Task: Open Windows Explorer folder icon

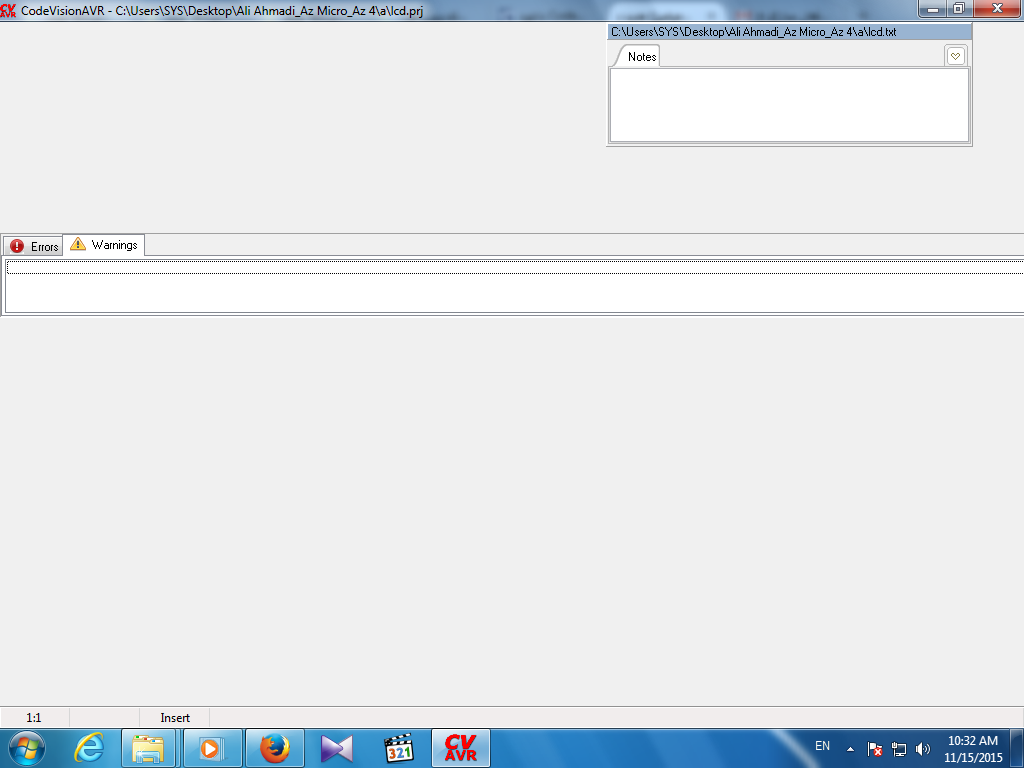Action: [x=149, y=747]
